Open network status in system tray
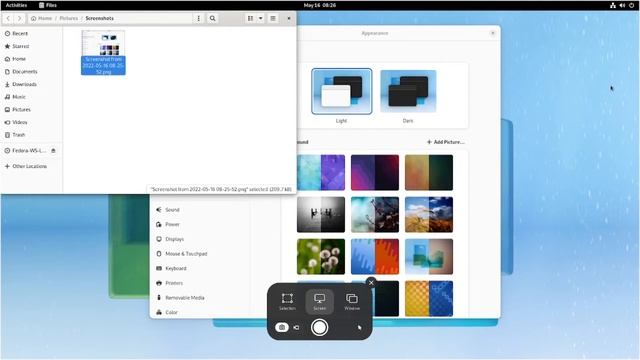The height and width of the screenshot is (360, 640). (x=613, y=5)
